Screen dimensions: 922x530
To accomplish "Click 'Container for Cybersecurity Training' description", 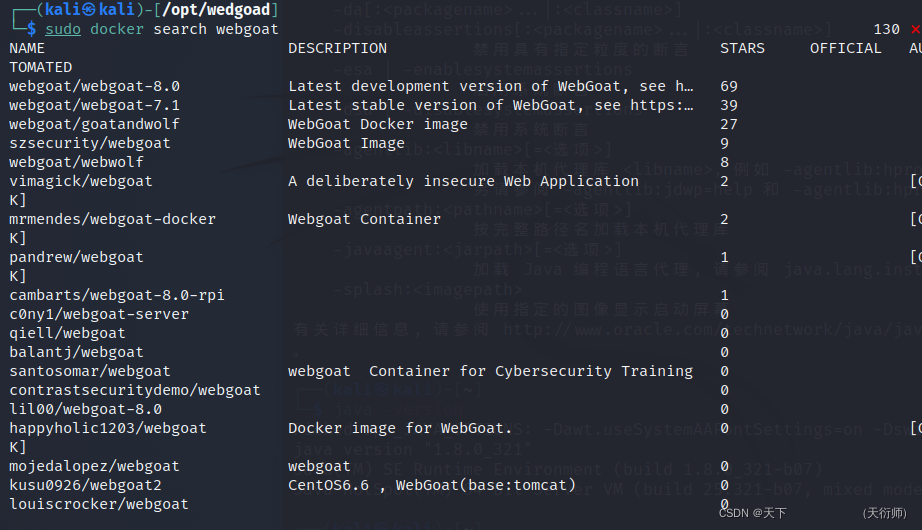I will click(x=531, y=371).
